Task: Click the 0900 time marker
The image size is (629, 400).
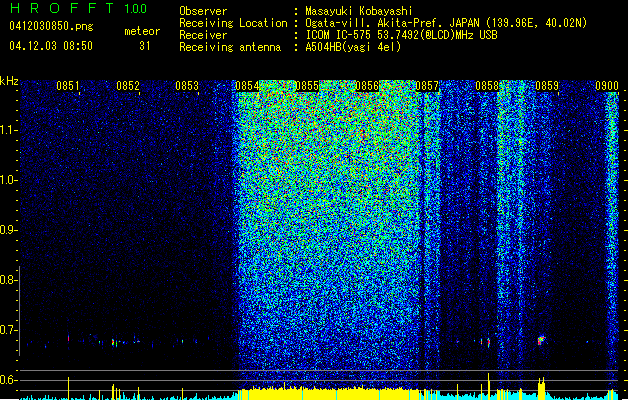Action: pyautogui.click(x=607, y=86)
